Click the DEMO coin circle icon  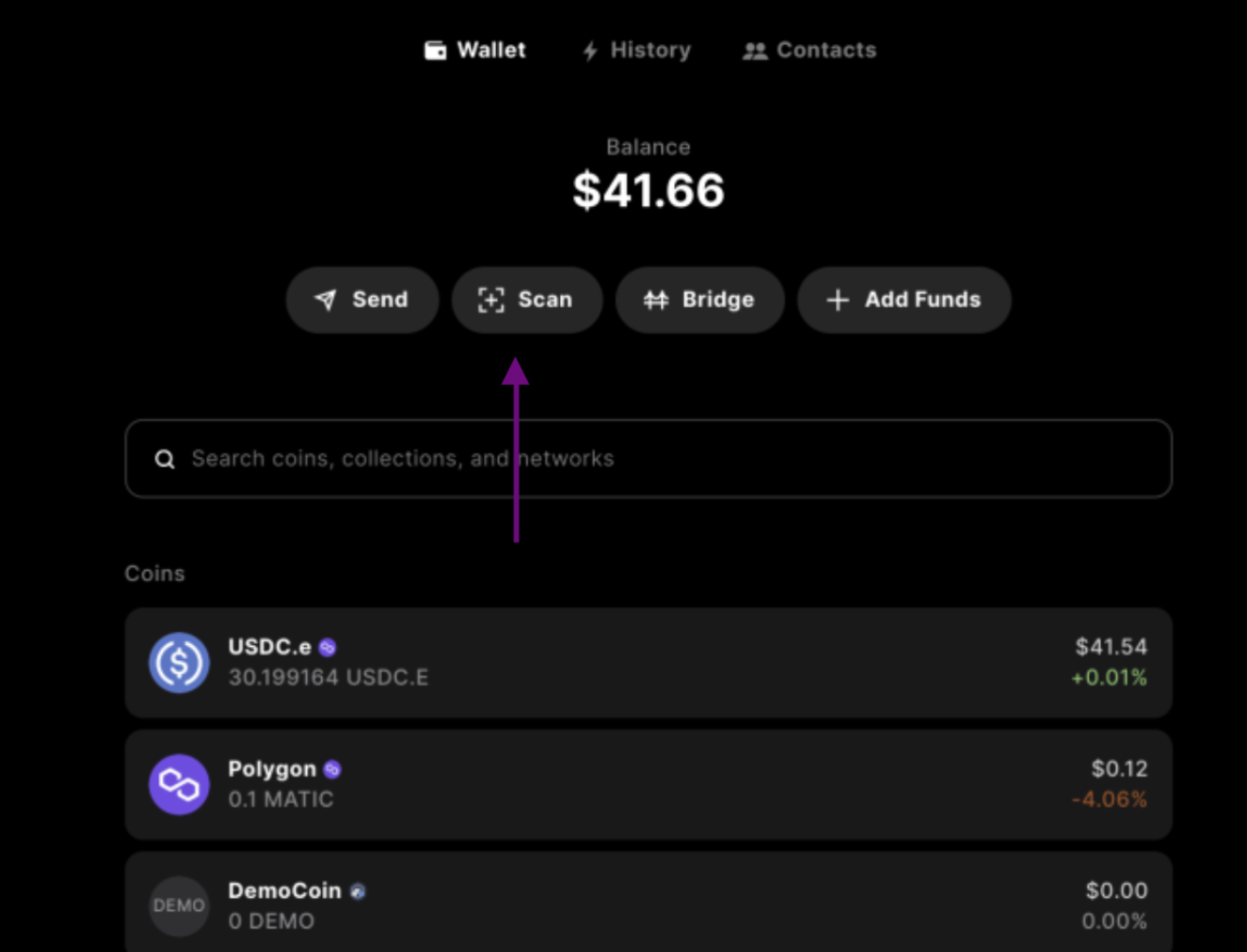(179, 905)
